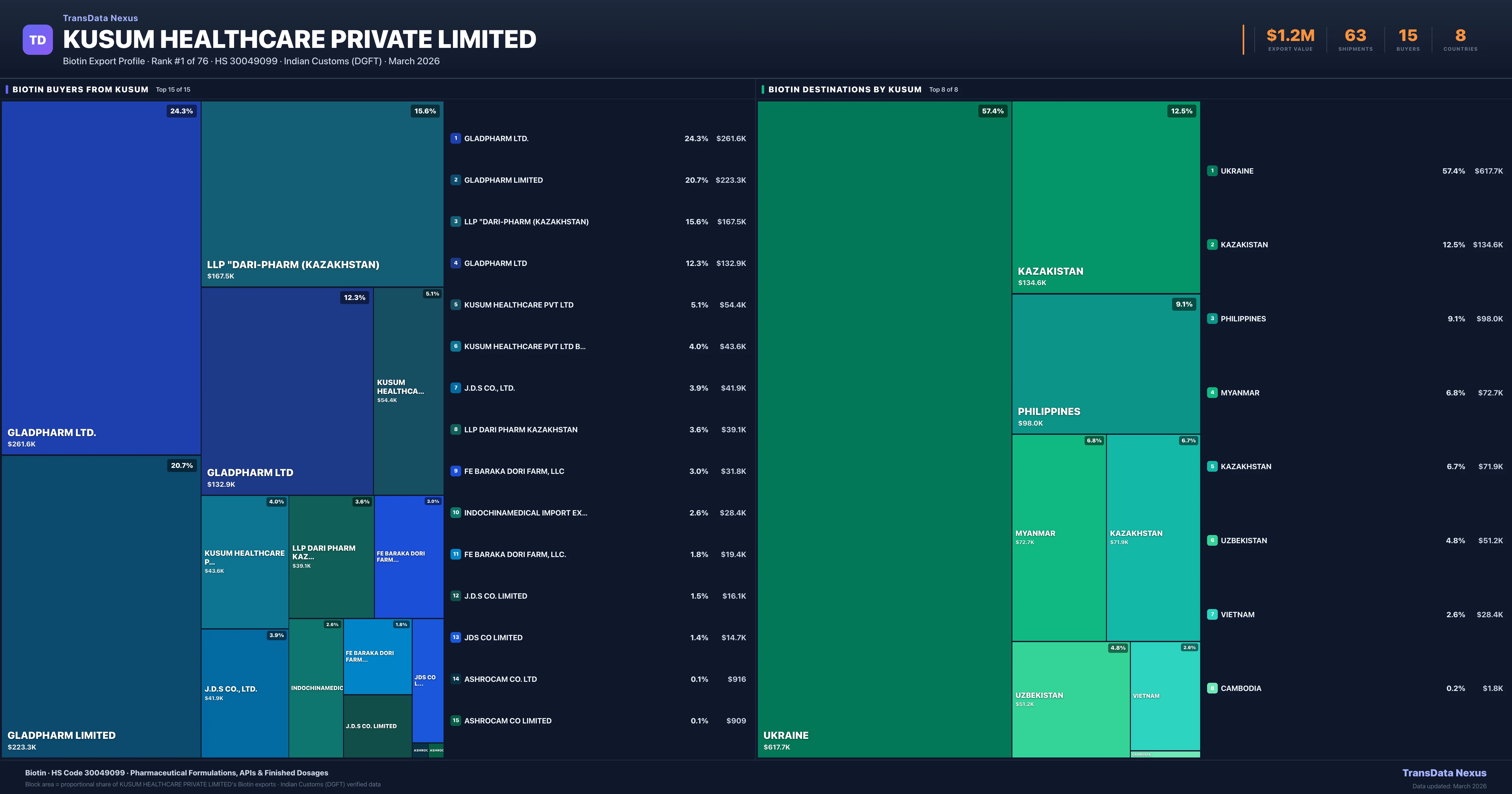Screen dimensions: 1512x794
Task: Click rank 1 badge beside UKRAINE
Action: 1212,171
